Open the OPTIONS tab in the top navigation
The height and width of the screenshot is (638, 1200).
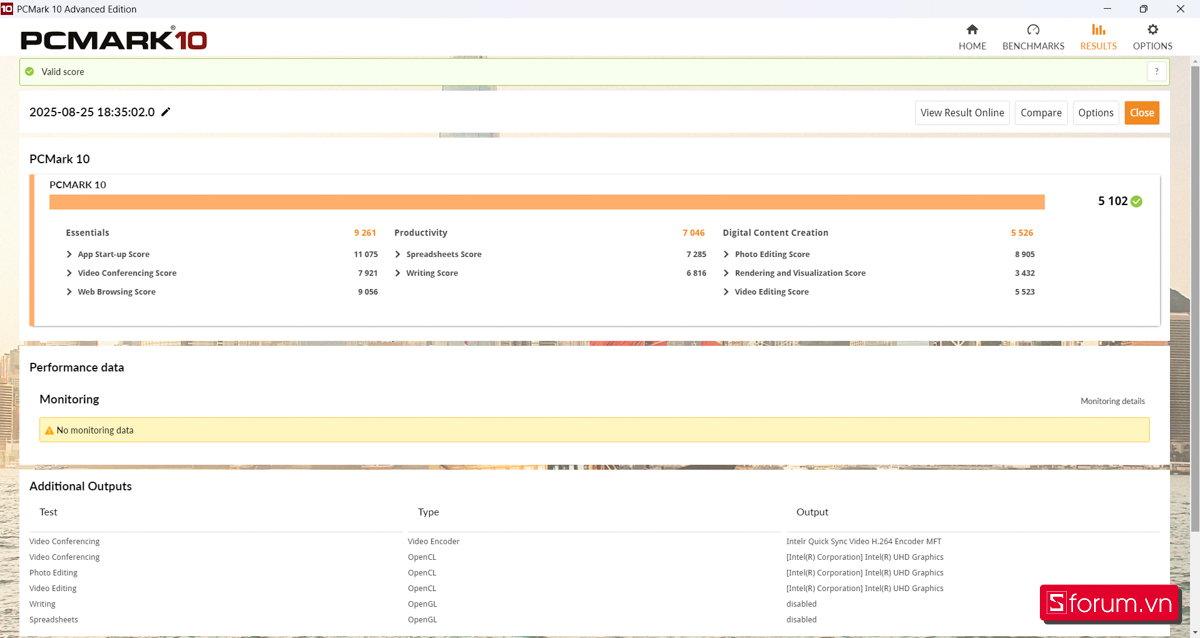click(x=1152, y=37)
